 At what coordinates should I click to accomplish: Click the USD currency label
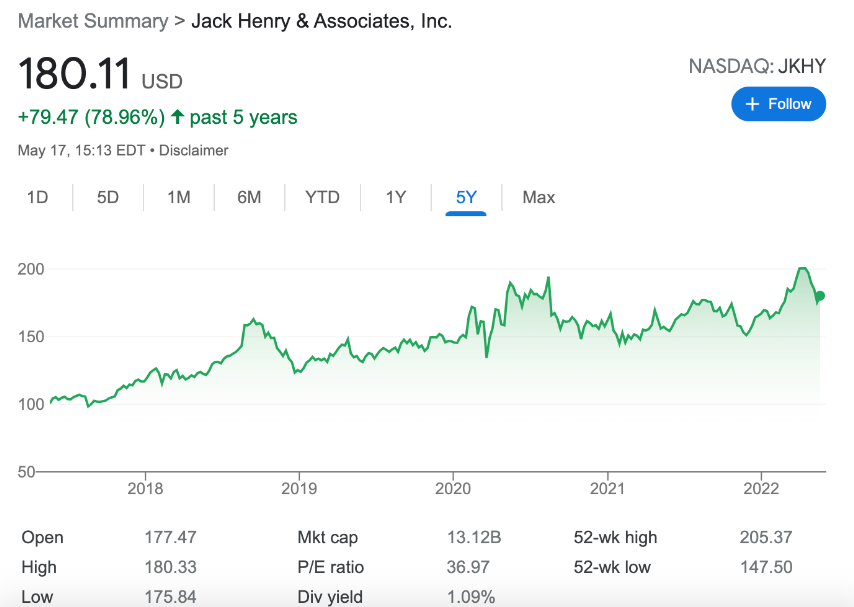(x=162, y=81)
